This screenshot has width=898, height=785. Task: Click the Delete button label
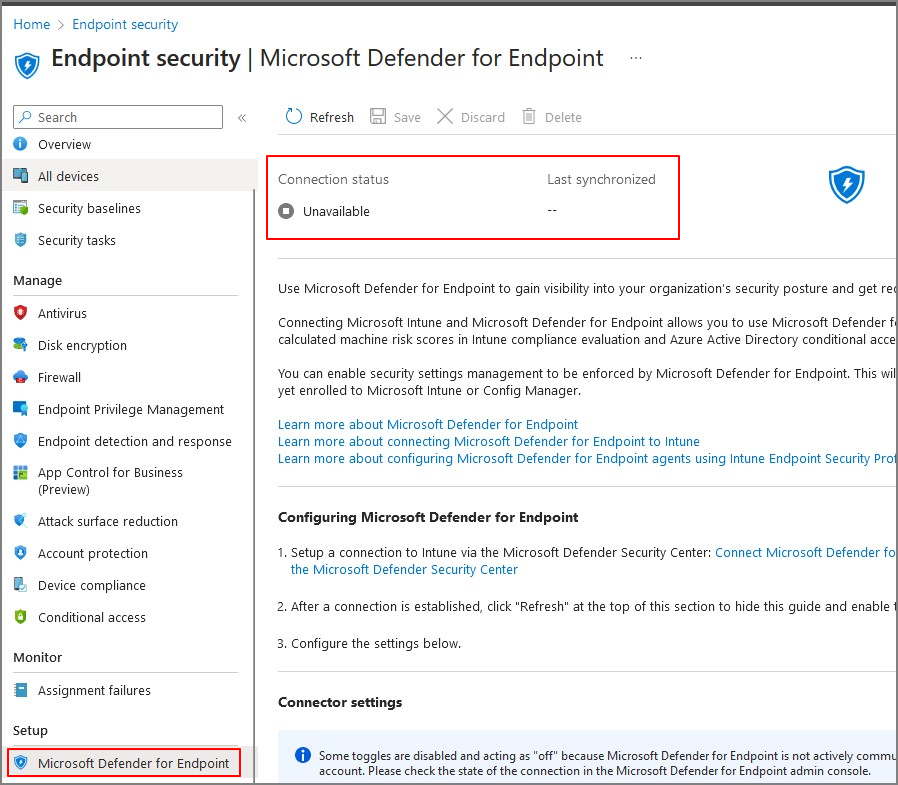[563, 117]
